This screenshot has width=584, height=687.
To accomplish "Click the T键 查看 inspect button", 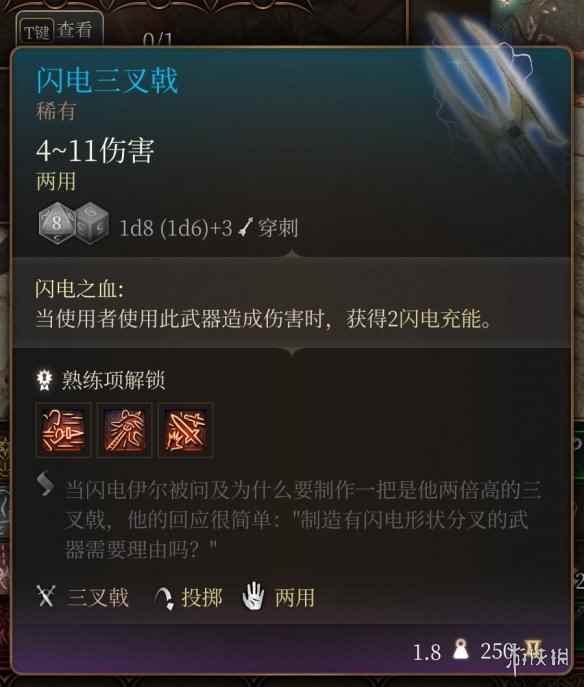I will pyautogui.click(x=59, y=30).
